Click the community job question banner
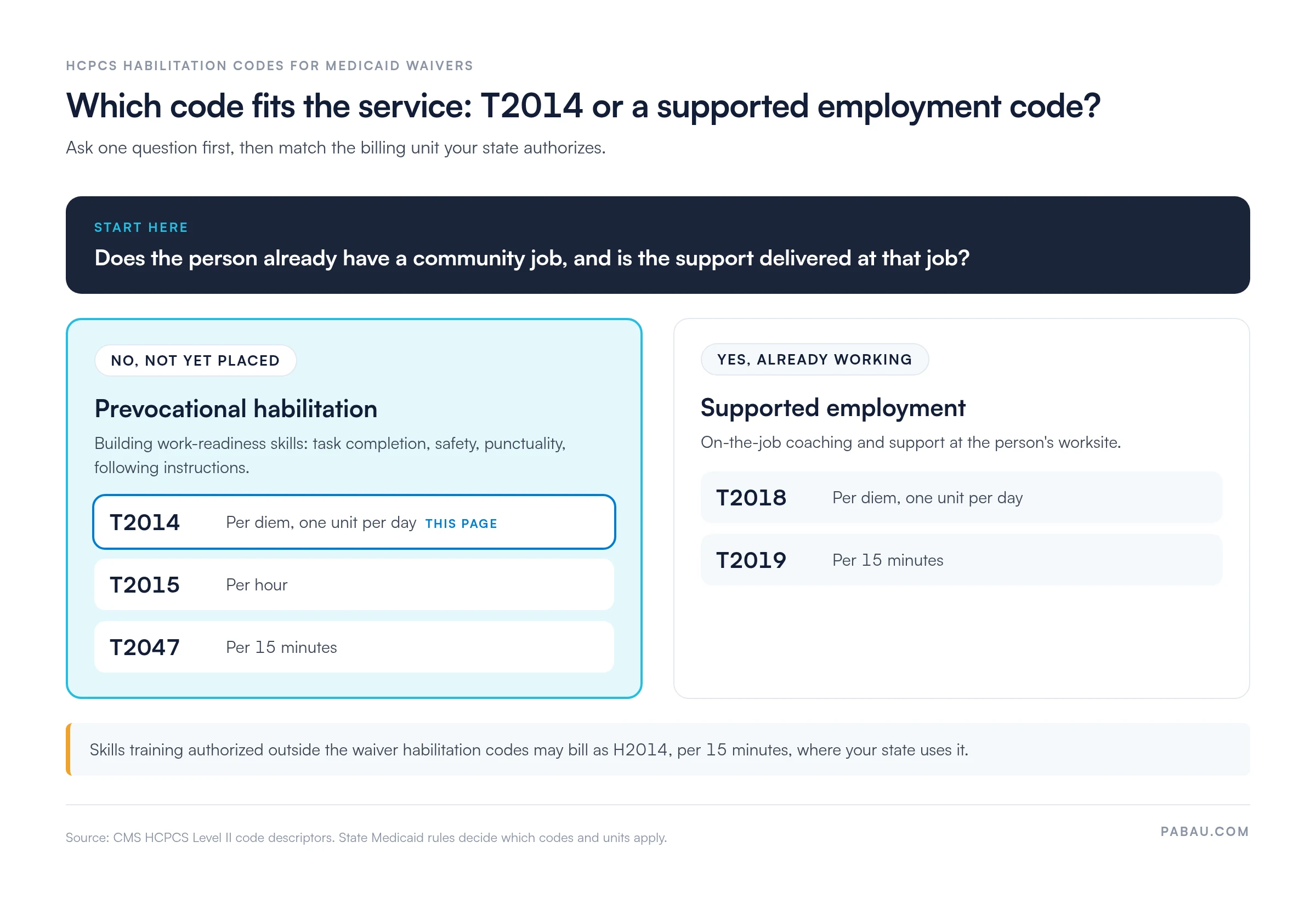 [x=657, y=244]
